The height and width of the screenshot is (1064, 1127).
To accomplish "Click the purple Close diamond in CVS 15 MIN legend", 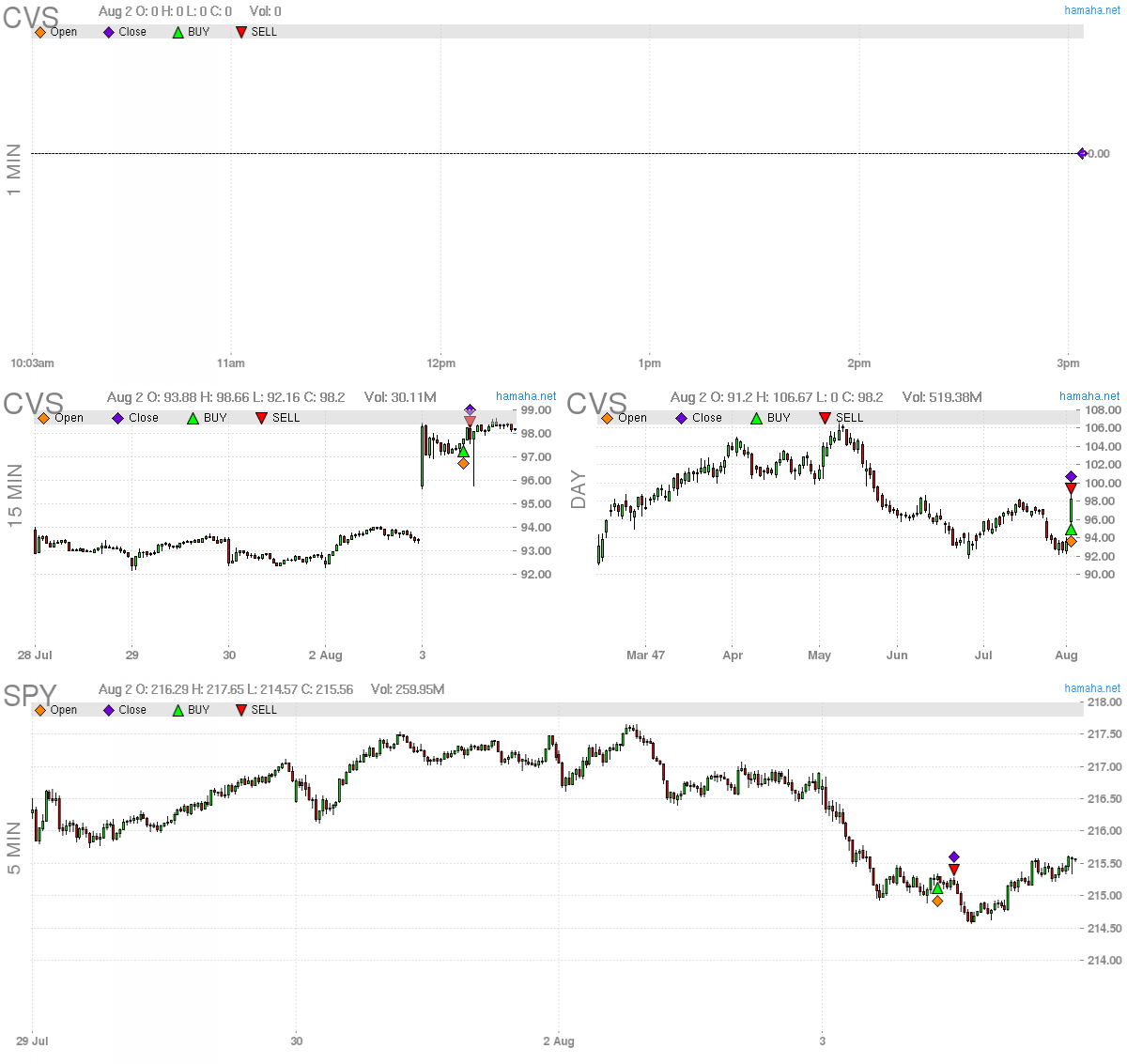I will click(x=117, y=418).
